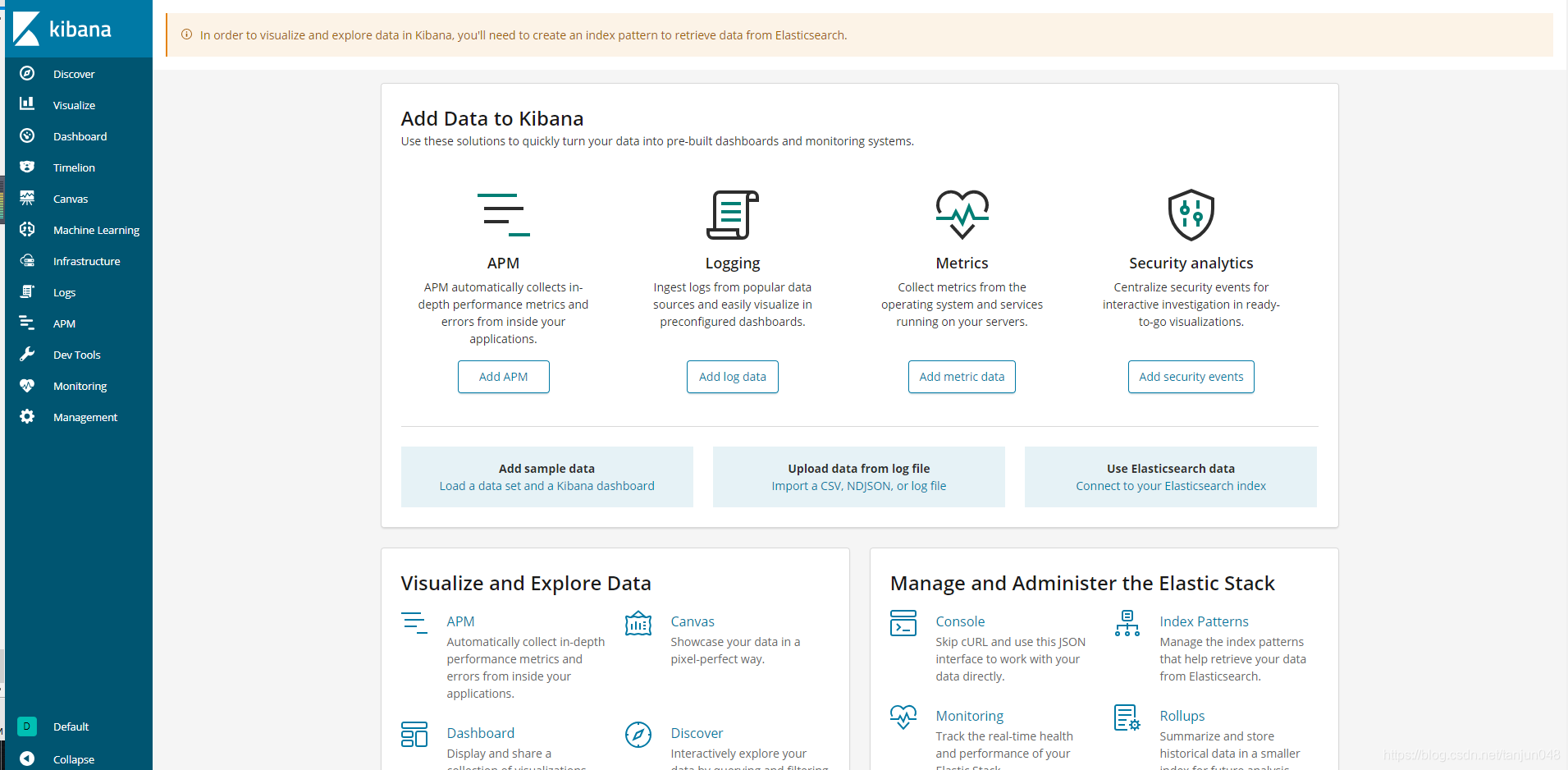Screen dimensions: 1568x770
Task: Open Infrastructure from the sidebar
Action: tap(86, 261)
